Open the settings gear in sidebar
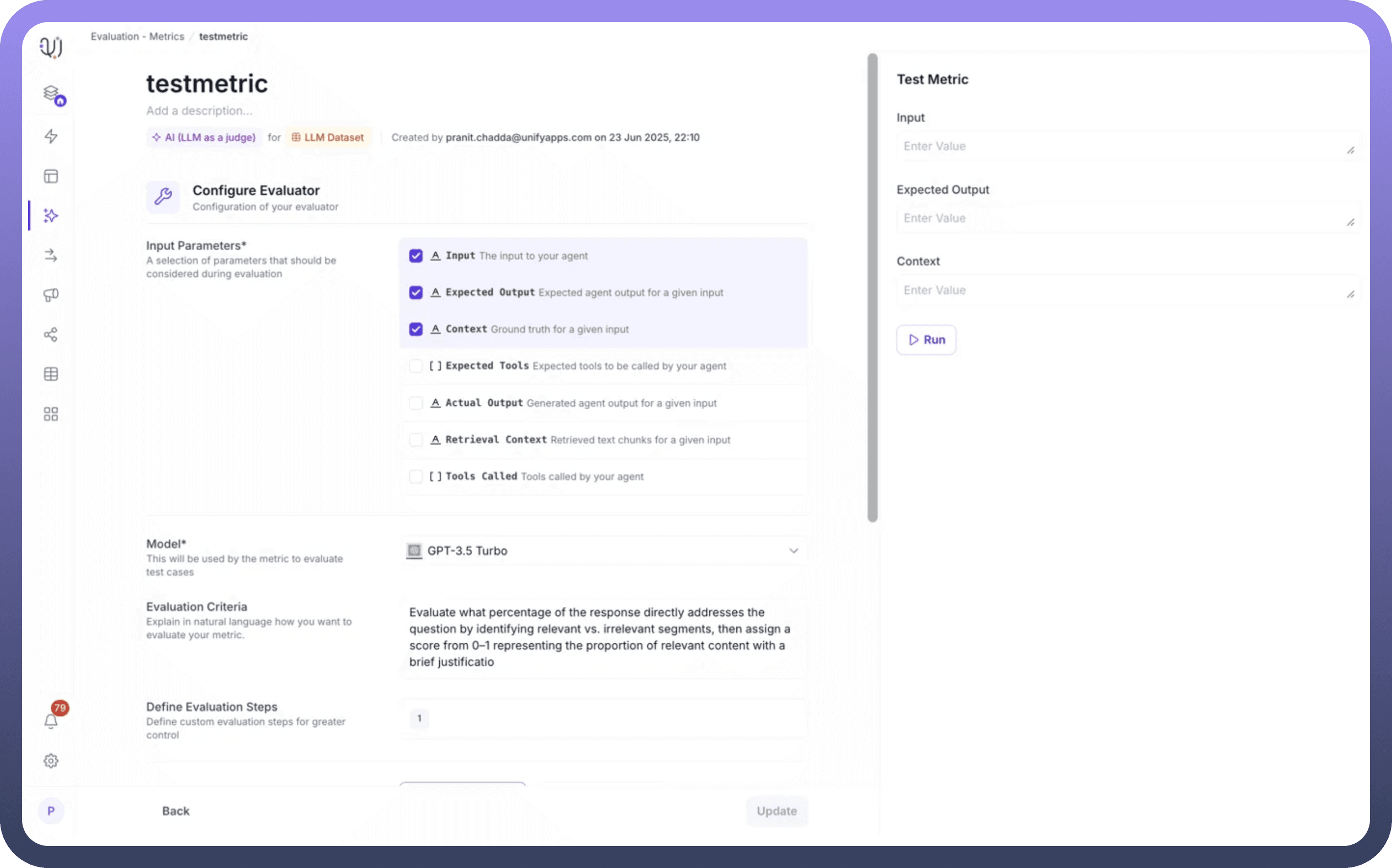 [51, 761]
